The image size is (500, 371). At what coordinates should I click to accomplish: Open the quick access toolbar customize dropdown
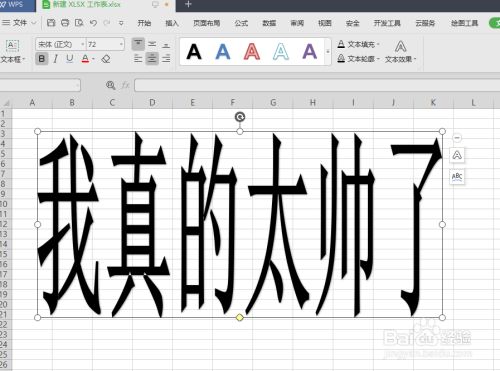pyautogui.click(x=121, y=23)
